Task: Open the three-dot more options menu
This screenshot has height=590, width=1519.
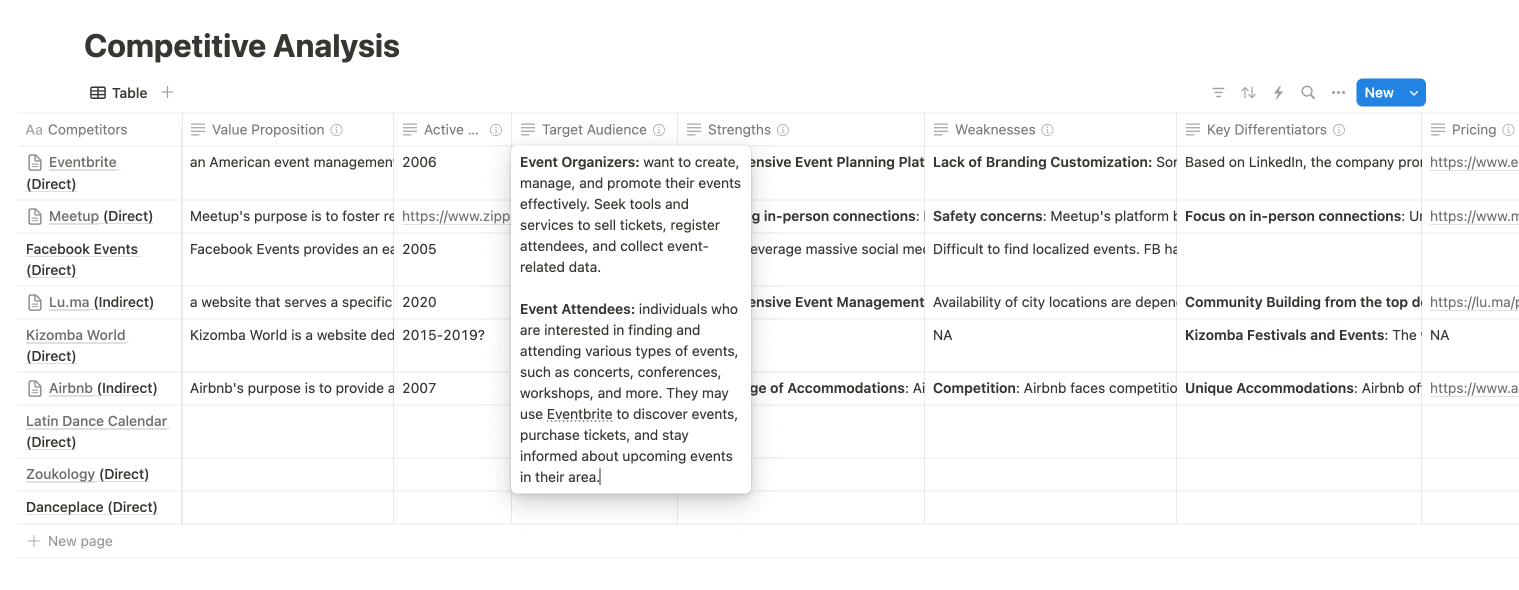Action: (x=1338, y=93)
